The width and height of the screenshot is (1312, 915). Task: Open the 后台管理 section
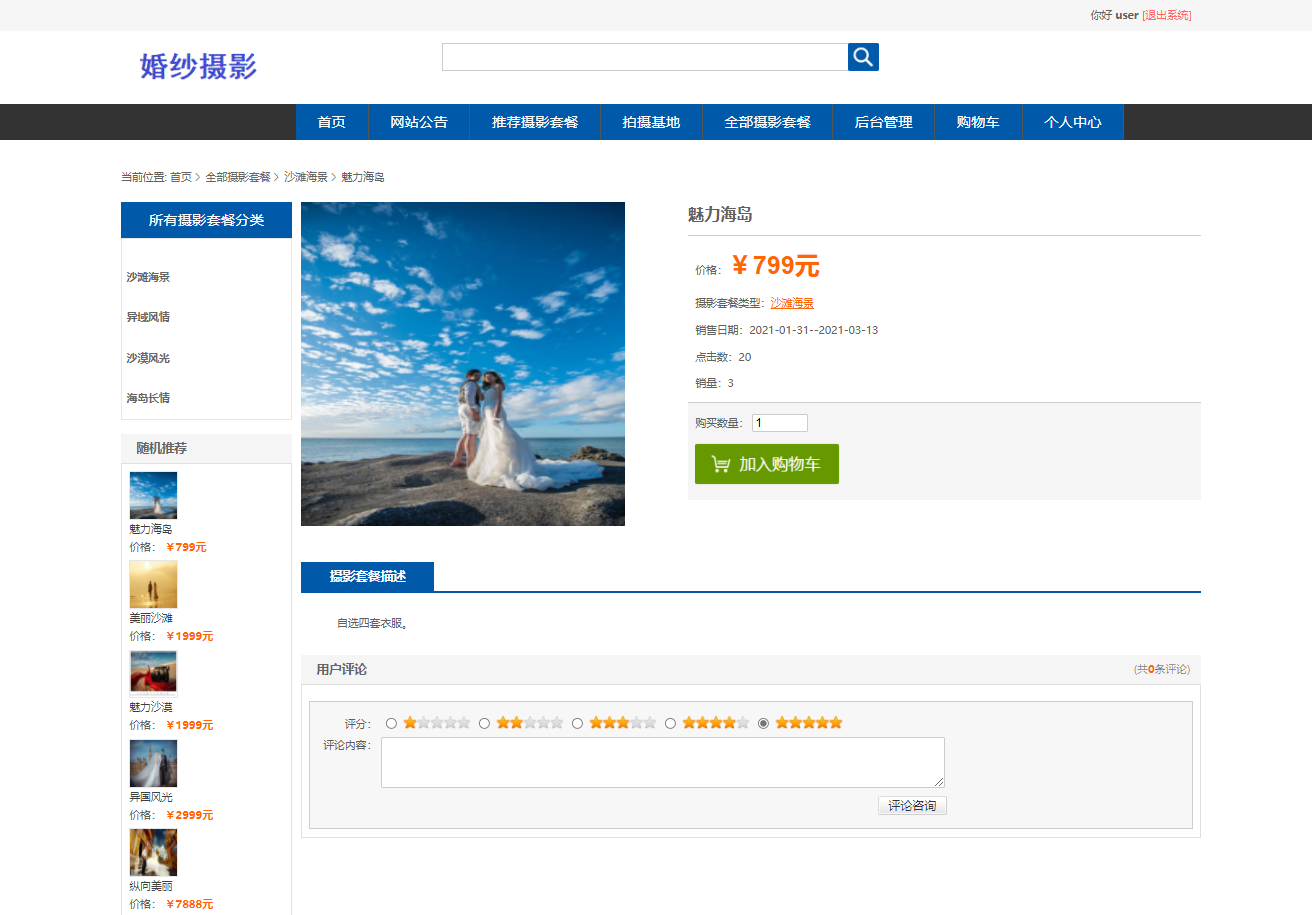click(x=883, y=121)
